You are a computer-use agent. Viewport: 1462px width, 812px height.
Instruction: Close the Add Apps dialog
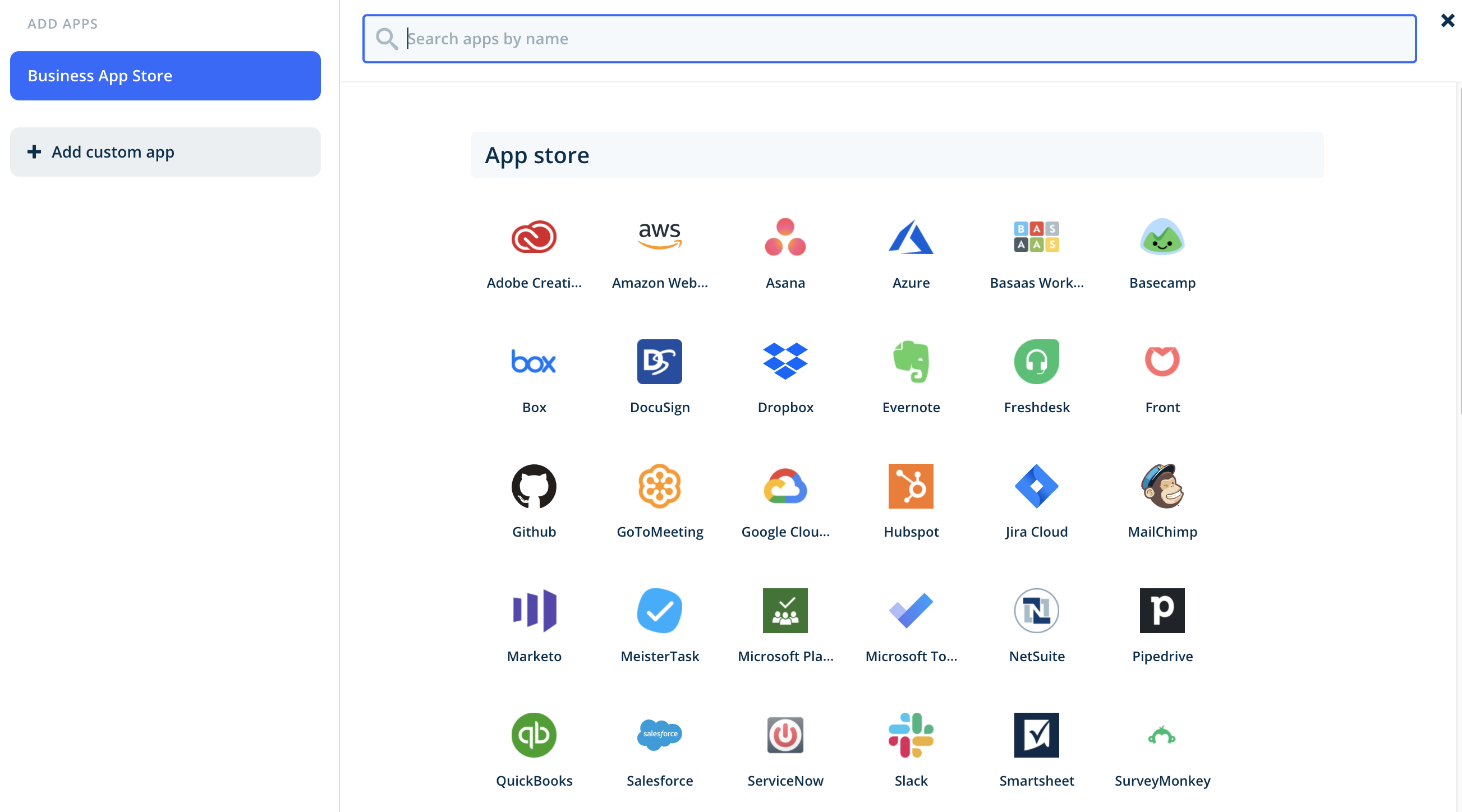1447,21
